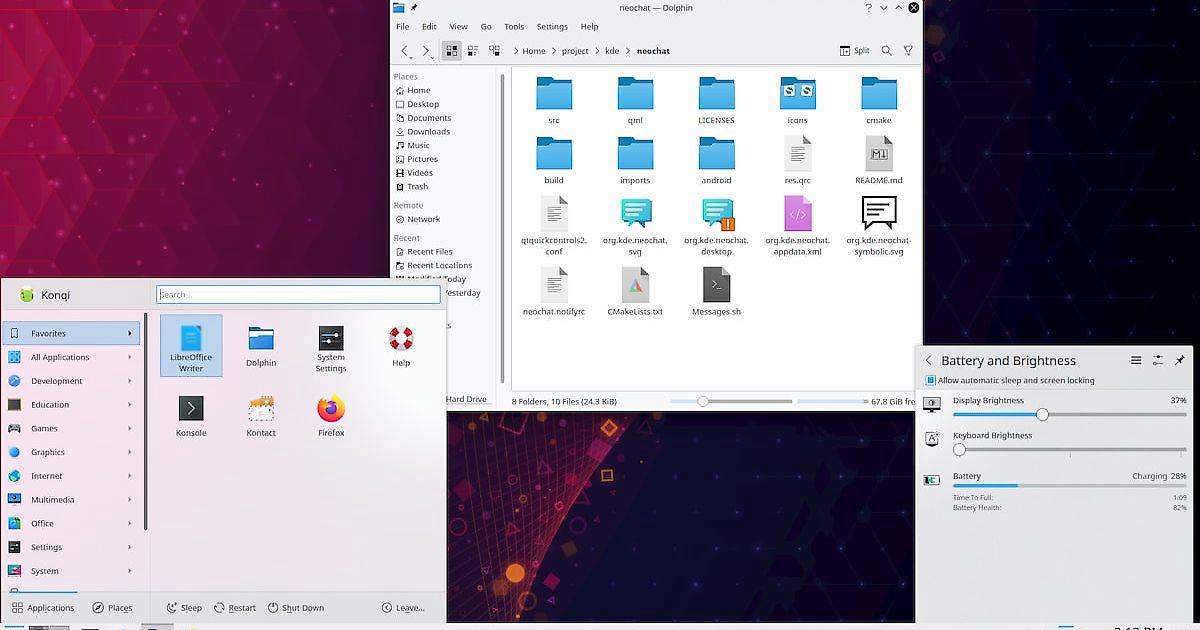This screenshot has width=1200, height=630.
Task: Click the Shut Down button
Action: click(x=295, y=608)
